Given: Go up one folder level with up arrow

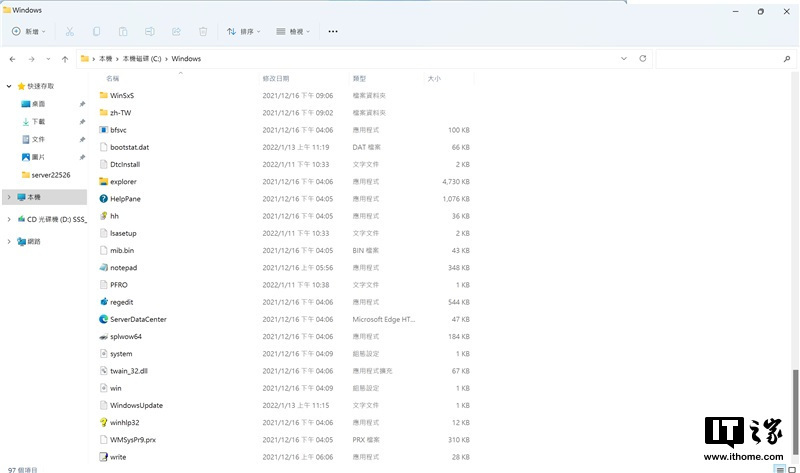Looking at the screenshot, I should click(x=65, y=59).
